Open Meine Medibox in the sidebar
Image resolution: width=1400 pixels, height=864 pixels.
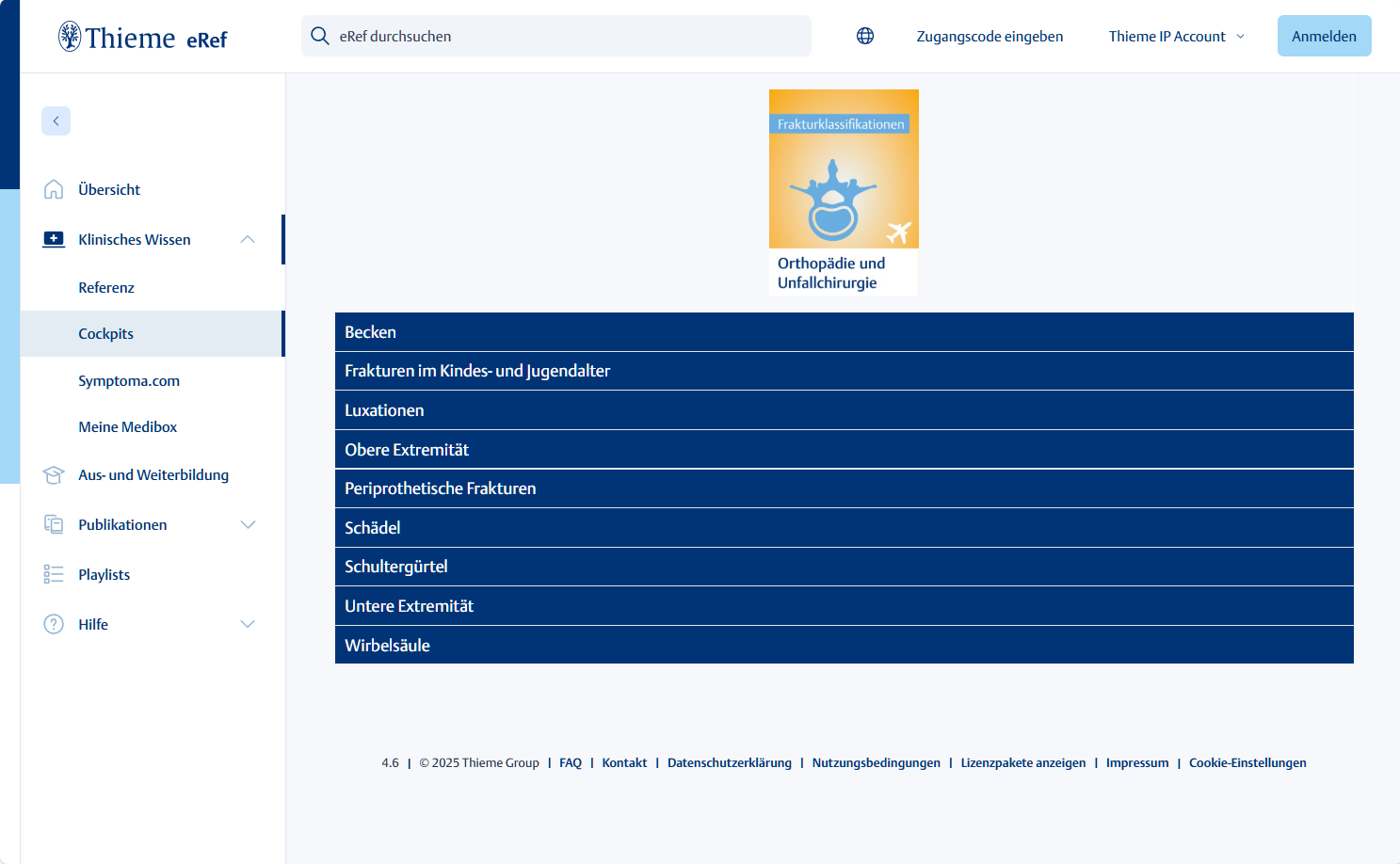[x=128, y=426]
